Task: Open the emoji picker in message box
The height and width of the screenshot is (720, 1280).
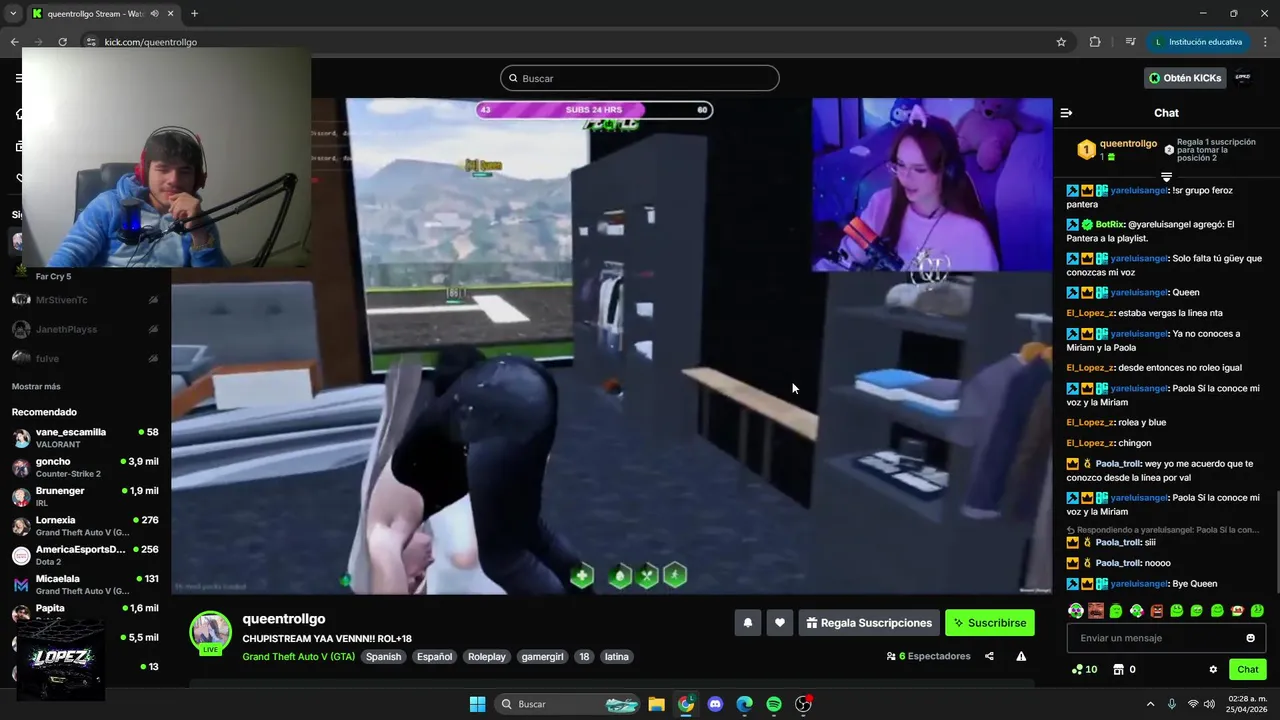Action: [1250, 638]
